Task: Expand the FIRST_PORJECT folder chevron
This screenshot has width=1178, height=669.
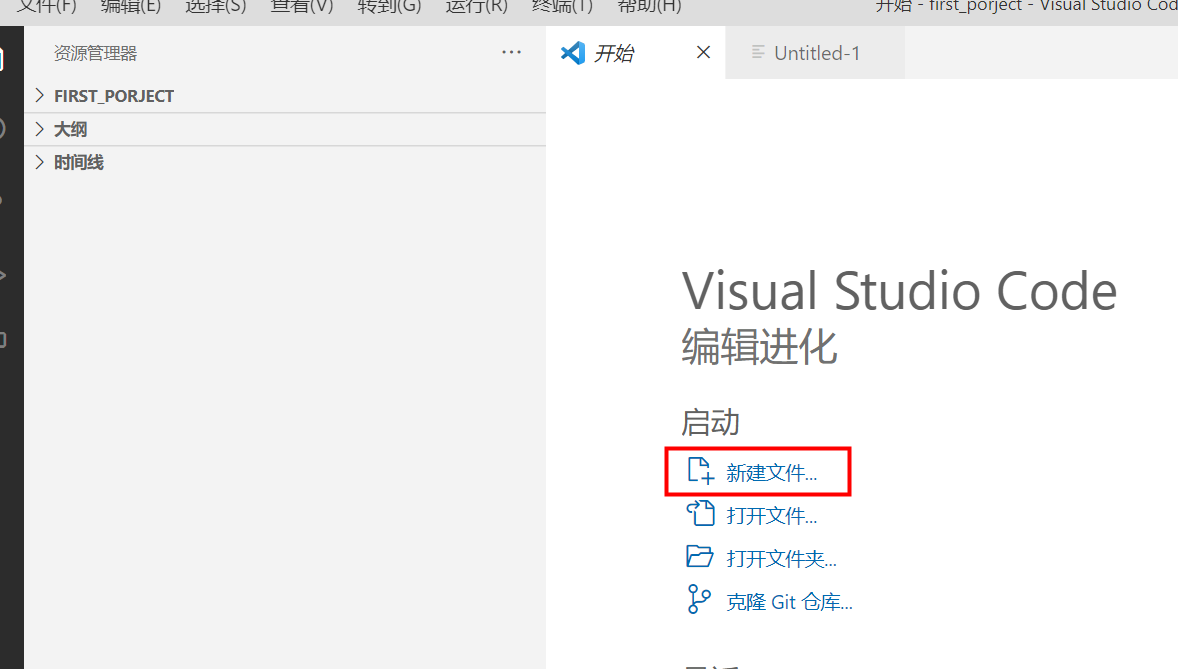Action: (40, 95)
